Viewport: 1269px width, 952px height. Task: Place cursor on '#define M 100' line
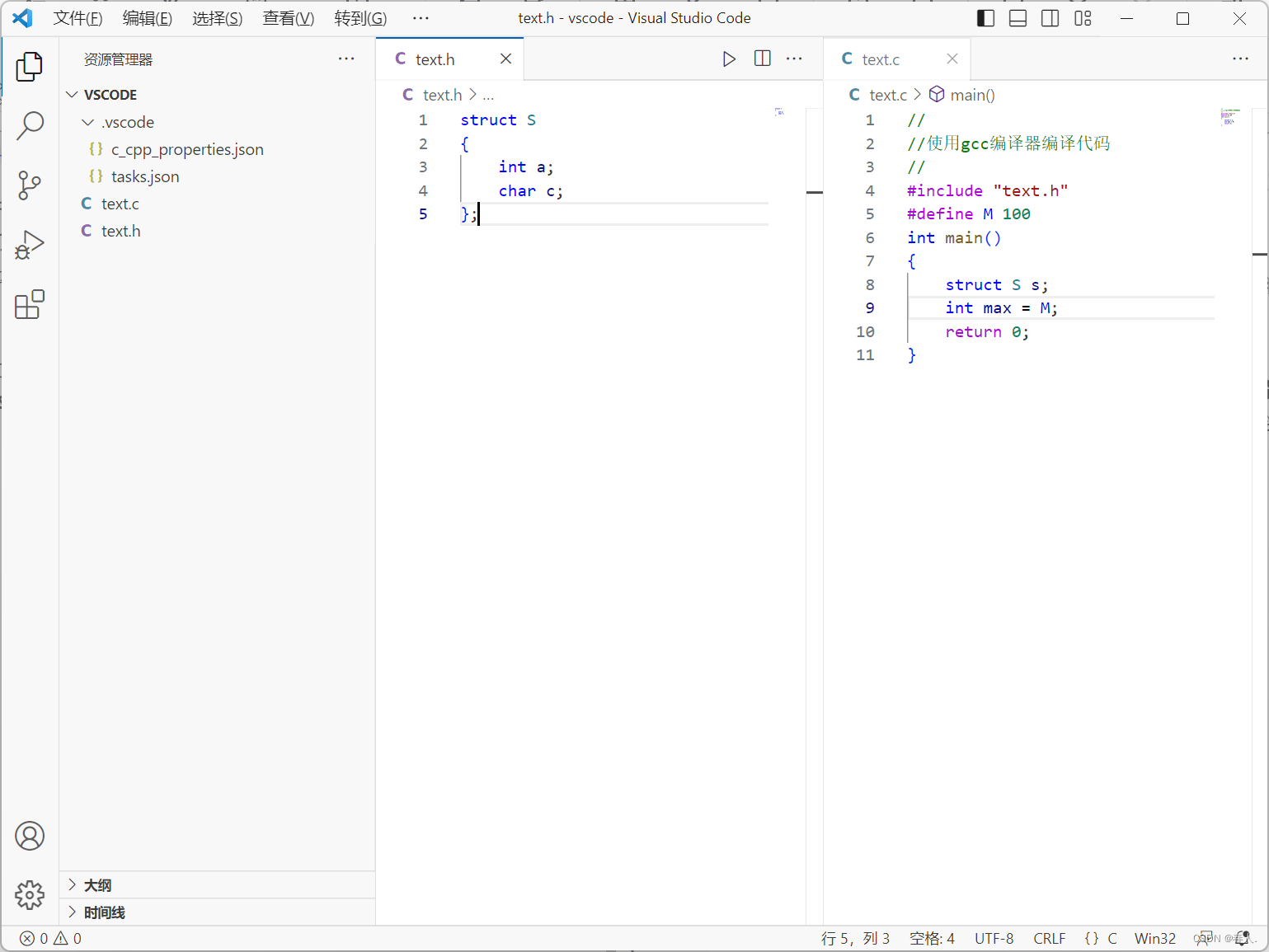(968, 213)
